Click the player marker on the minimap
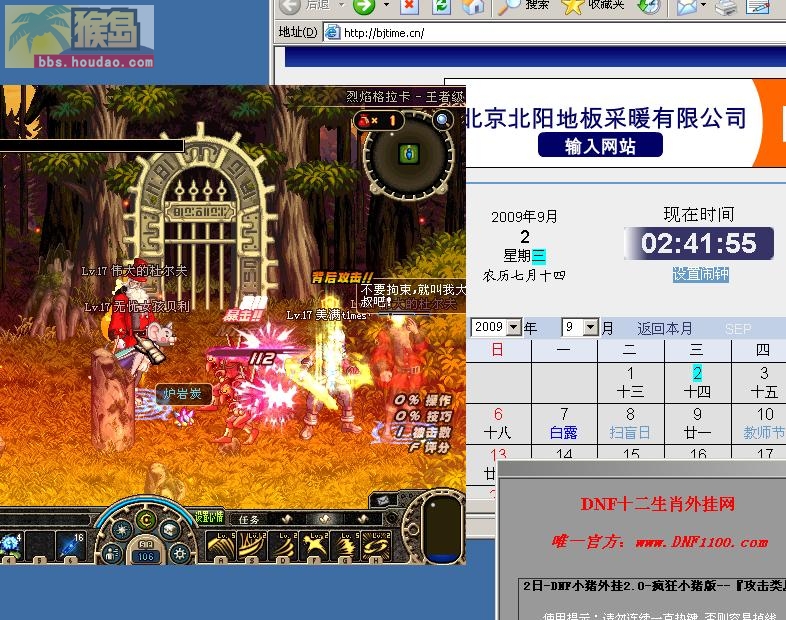Image resolution: width=786 pixels, height=620 pixels. [x=410, y=153]
